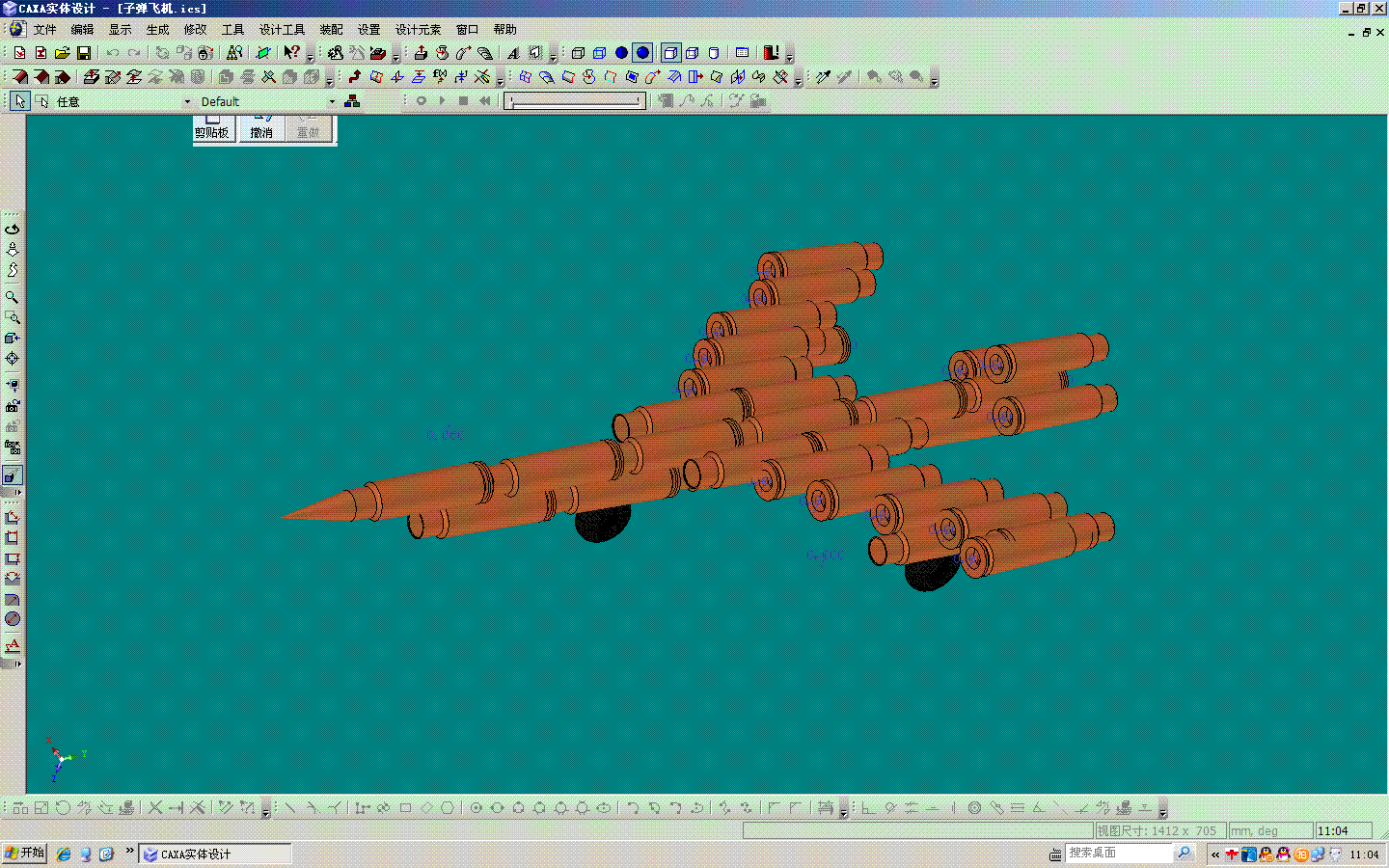Click the Undo arrow icon
The width and height of the screenshot is (1389, 868).
(113, 53)
